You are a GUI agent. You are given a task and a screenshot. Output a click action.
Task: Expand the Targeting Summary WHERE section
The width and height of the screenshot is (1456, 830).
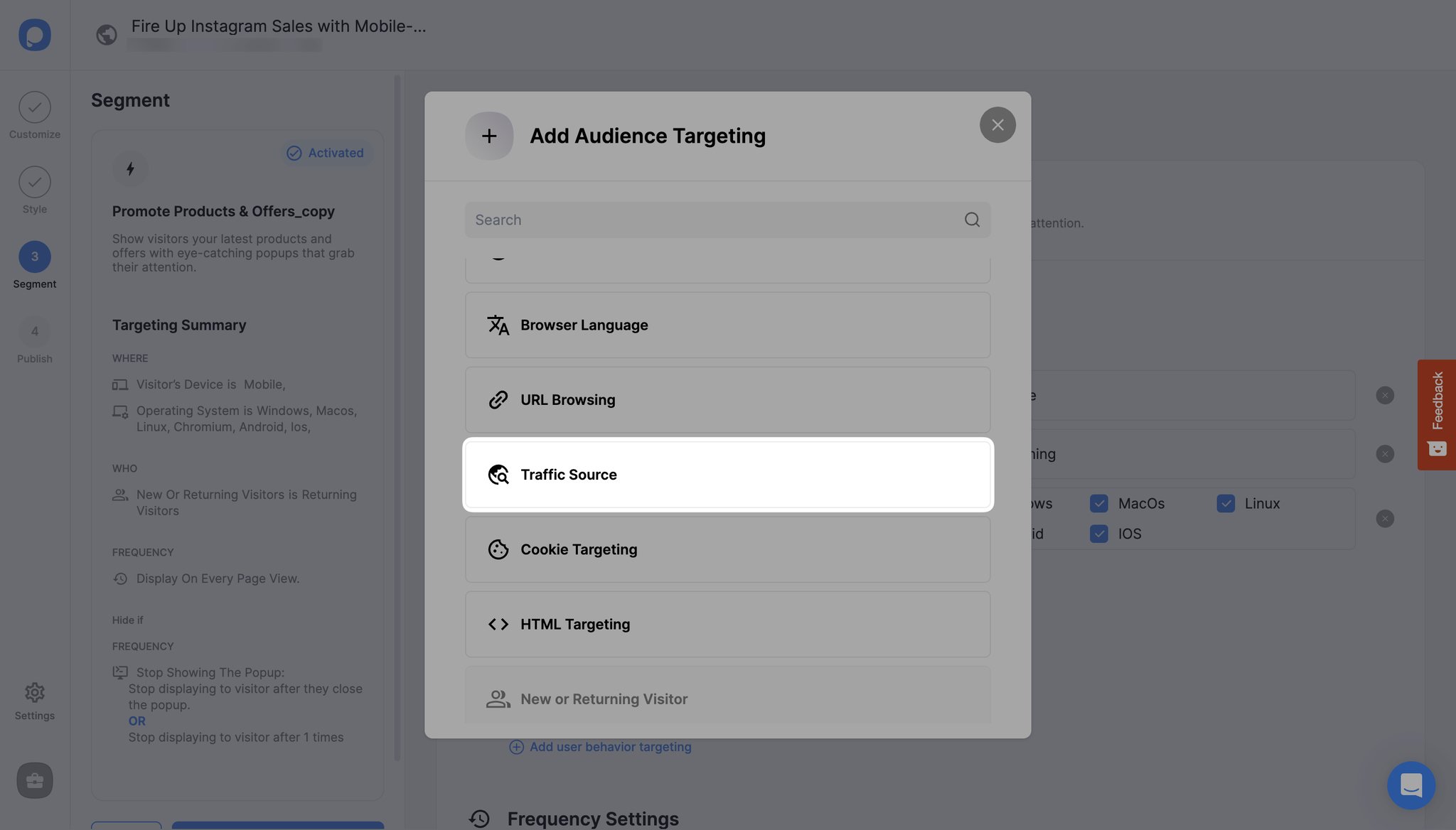pyautogui.click(x=130, y=358)
